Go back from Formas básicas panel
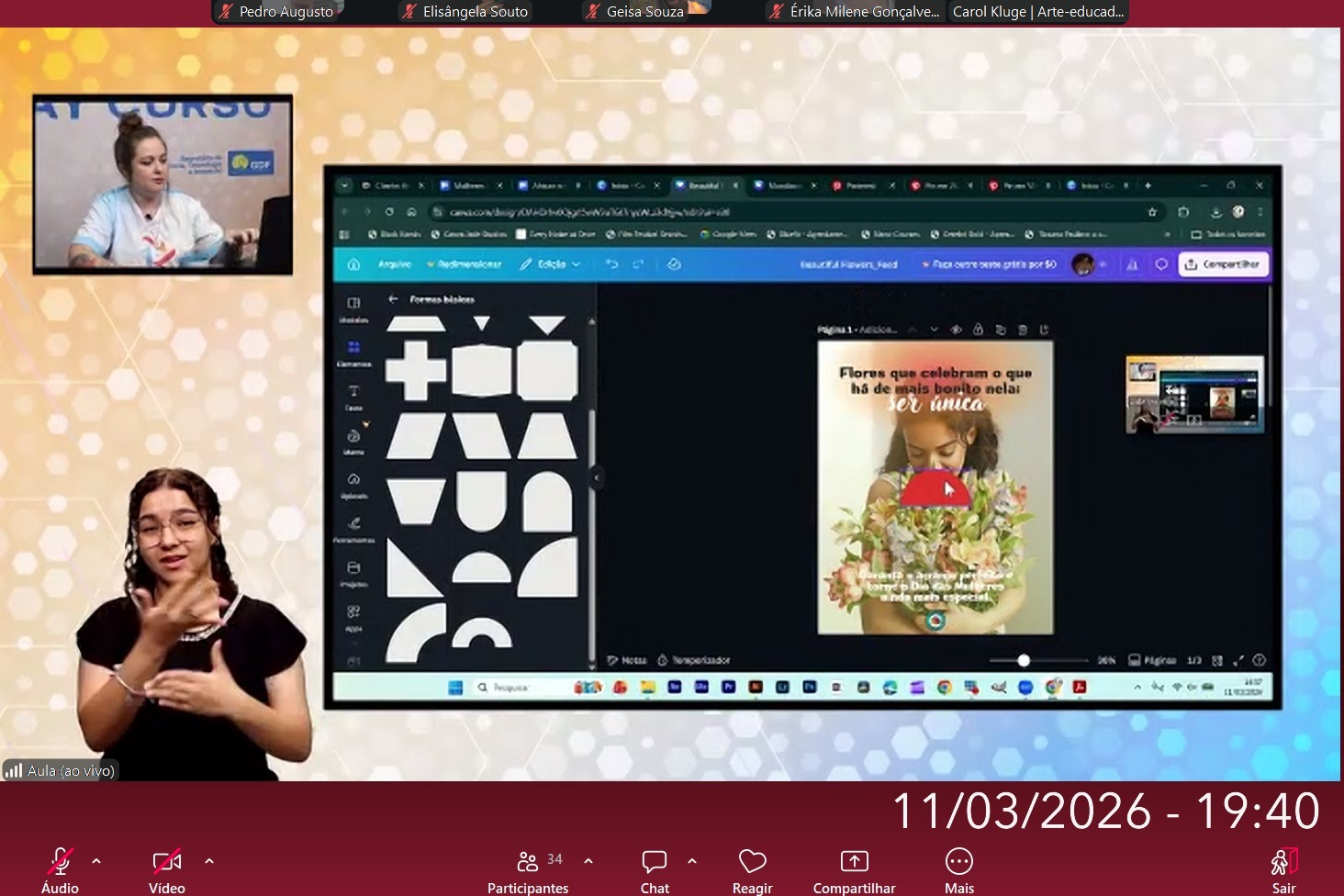The height and width of the screenshot is (896, 1344). [393, 299]
